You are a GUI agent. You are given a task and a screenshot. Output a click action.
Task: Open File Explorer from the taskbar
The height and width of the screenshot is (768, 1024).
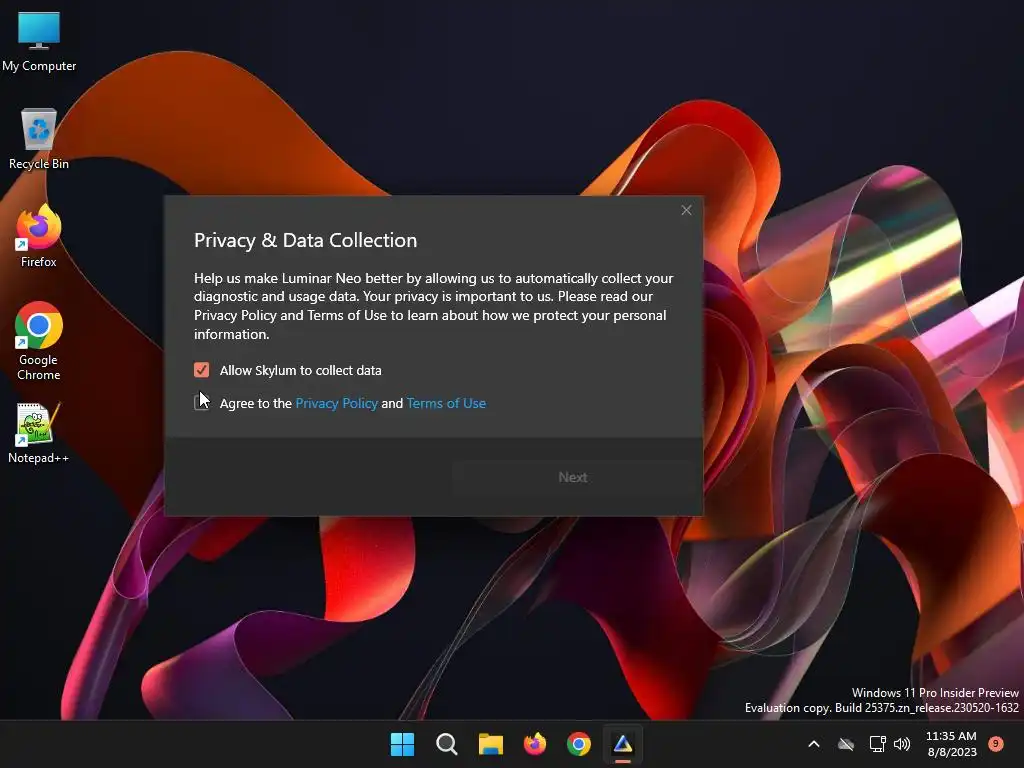point(490,744)
